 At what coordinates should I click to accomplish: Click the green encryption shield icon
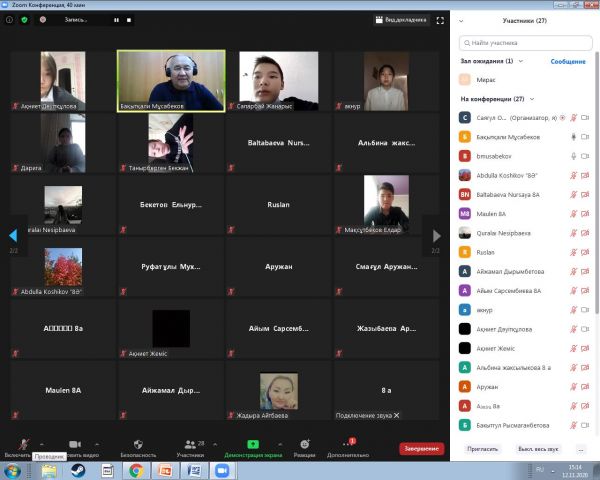point(25,19)
